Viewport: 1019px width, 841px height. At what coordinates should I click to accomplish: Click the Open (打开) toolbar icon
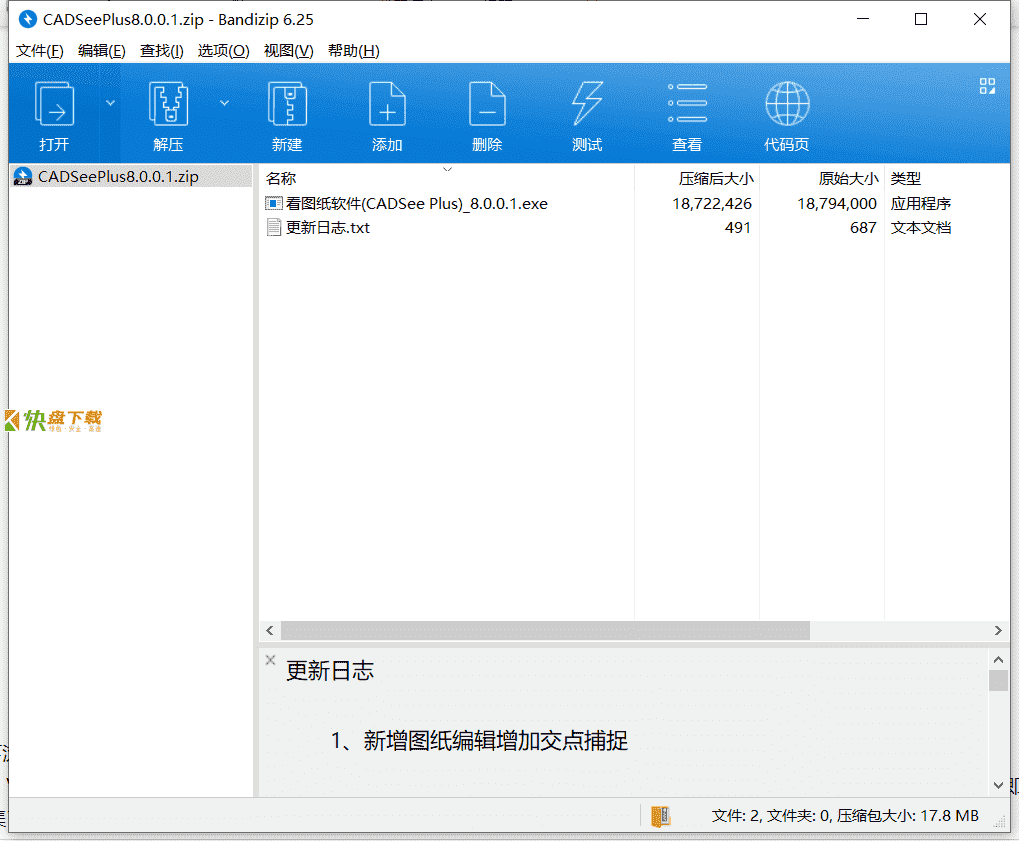click(54, 104)
